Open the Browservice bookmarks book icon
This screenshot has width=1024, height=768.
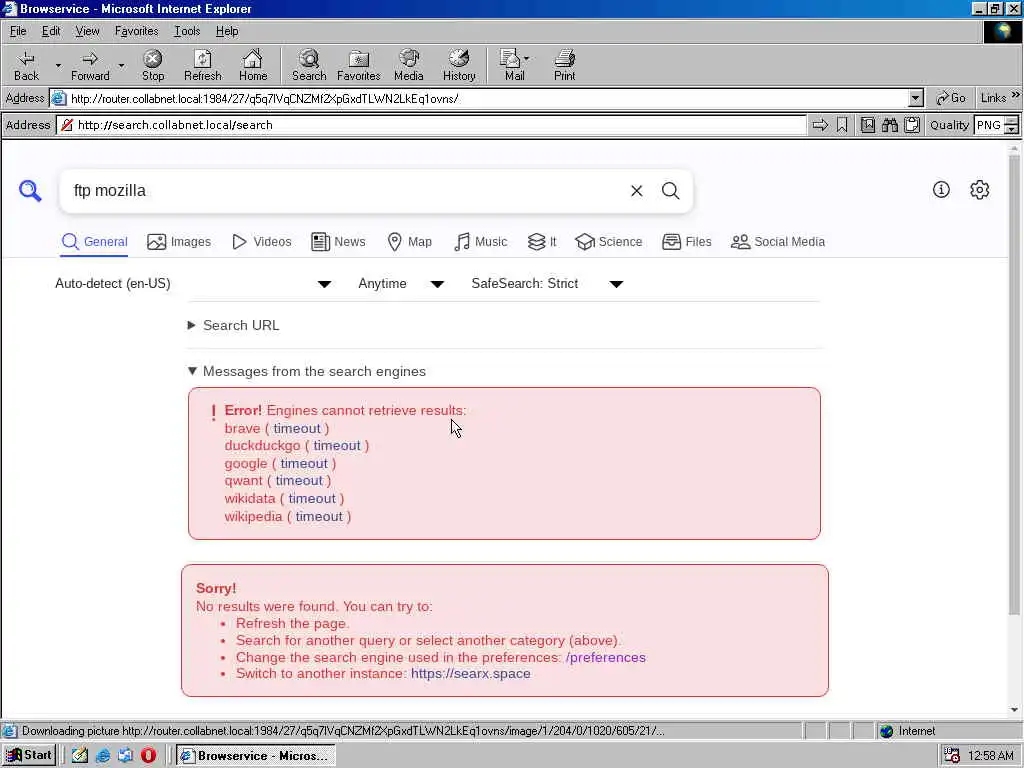point(868,125)
